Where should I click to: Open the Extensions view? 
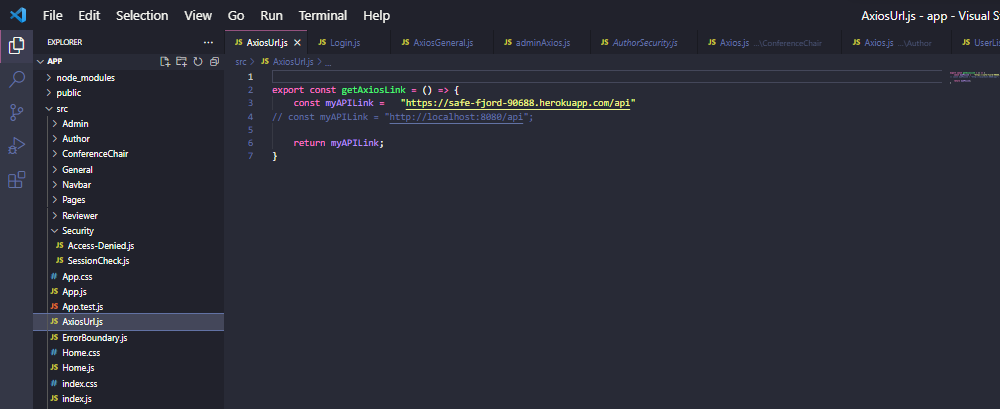17,180
